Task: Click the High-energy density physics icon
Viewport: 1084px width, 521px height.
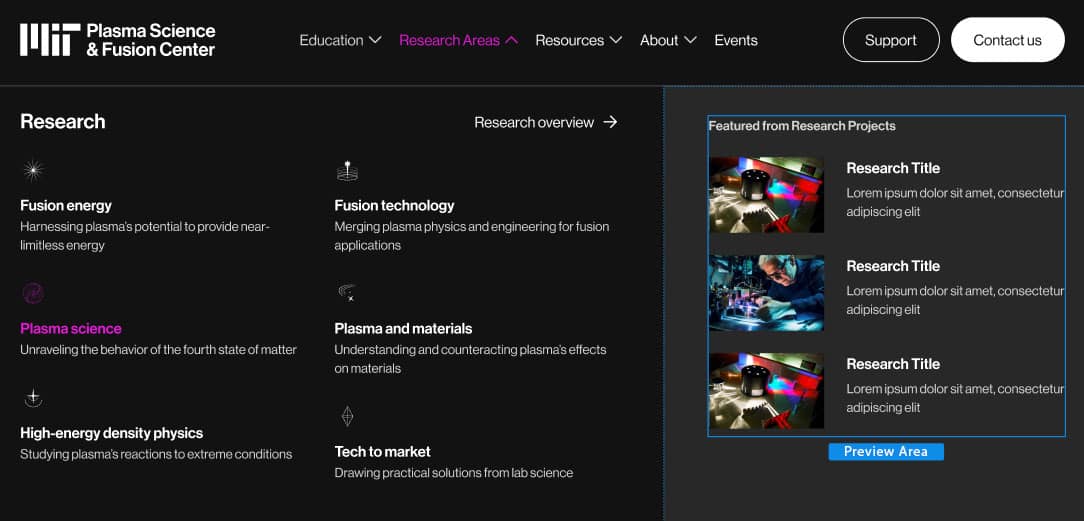Action: click(33, 398)
